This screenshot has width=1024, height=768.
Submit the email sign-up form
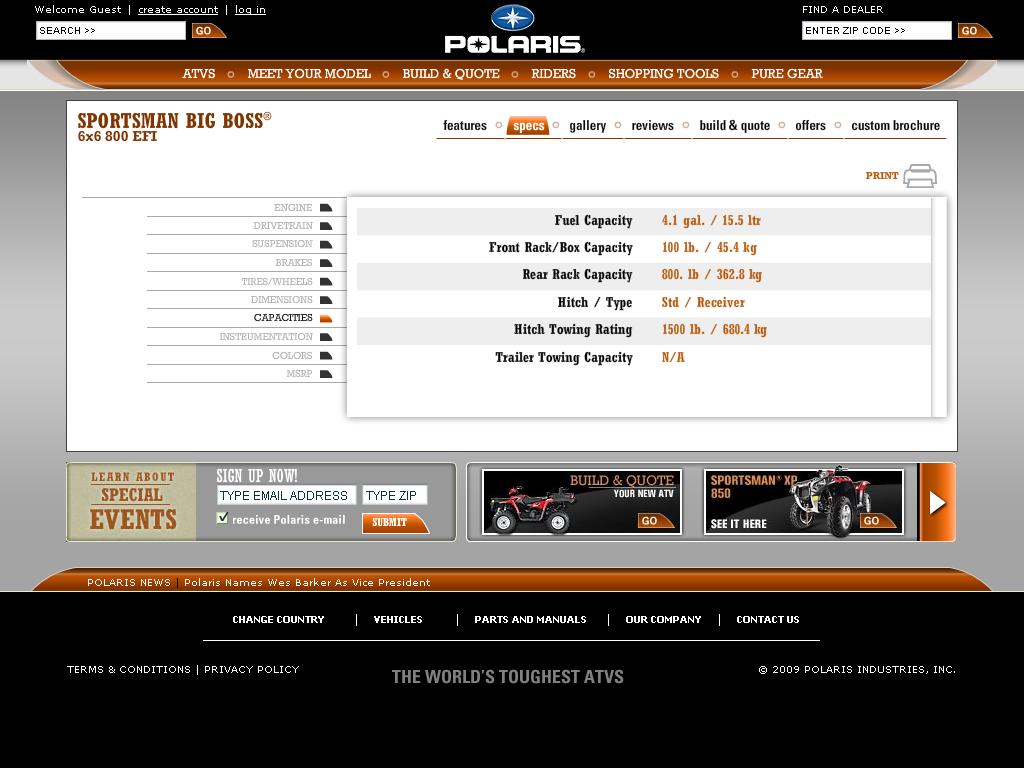click(x=395, y=522)
